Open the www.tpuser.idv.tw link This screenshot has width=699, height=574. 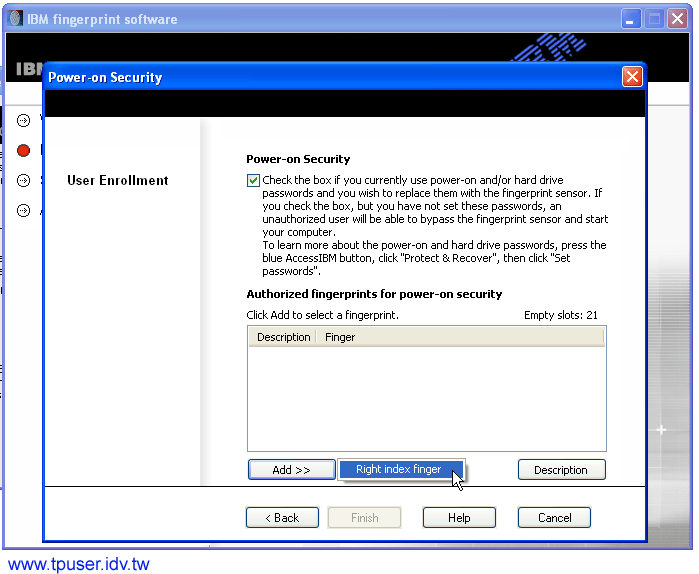click(x=79, y=564)
